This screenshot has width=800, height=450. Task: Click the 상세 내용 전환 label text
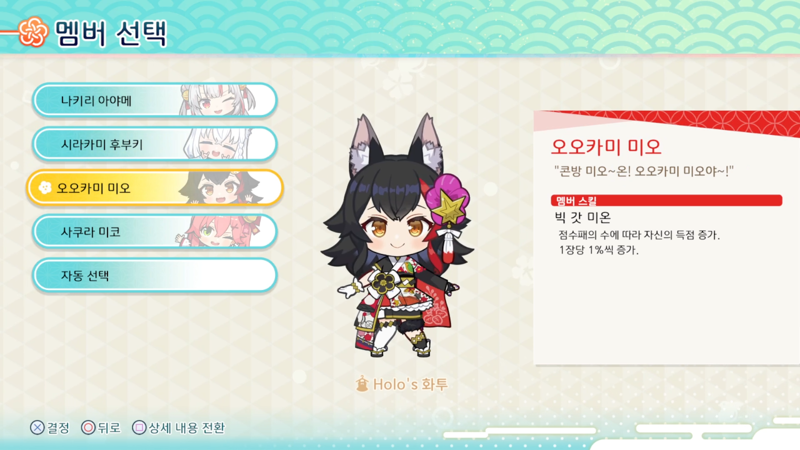187,428
